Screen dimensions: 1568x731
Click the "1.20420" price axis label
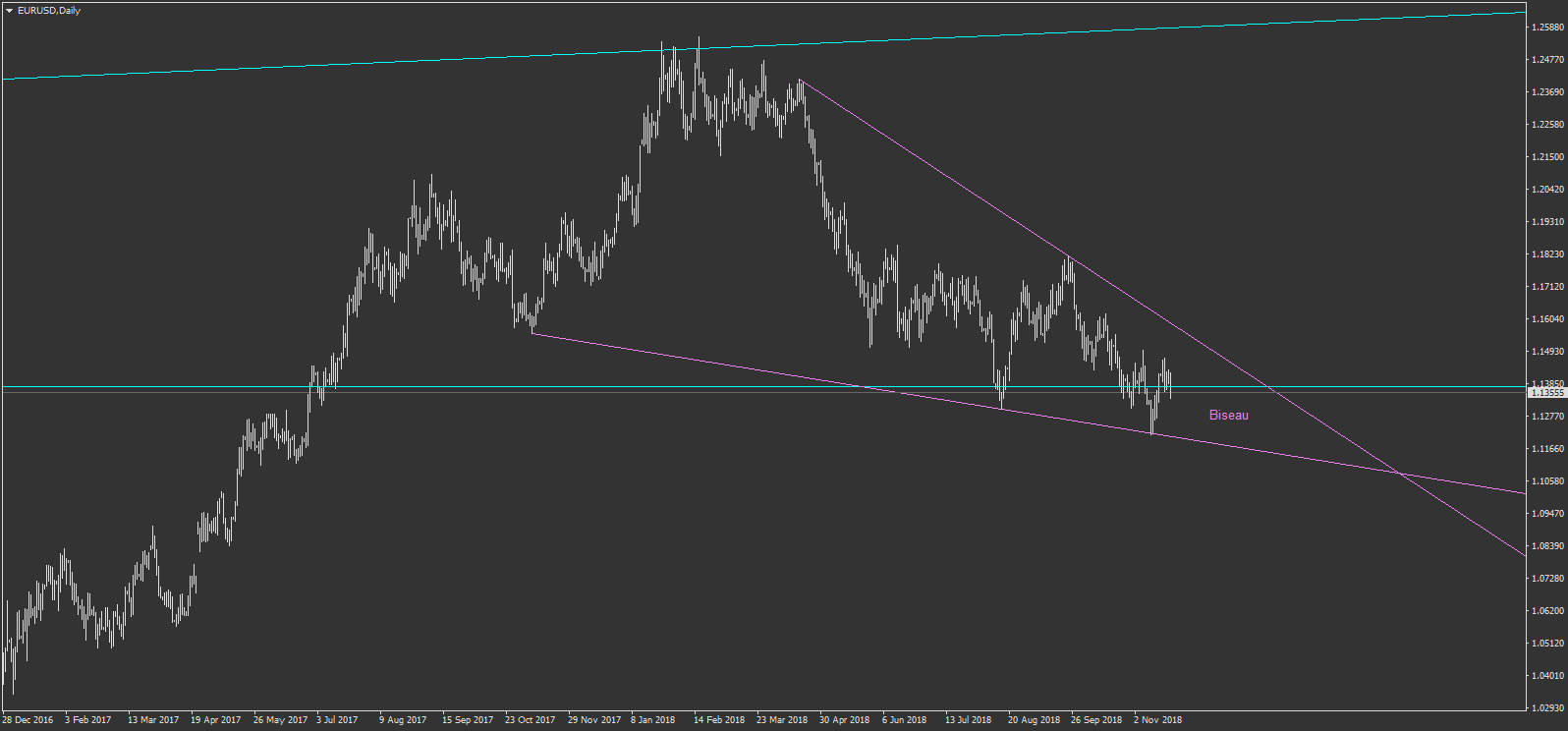1547,190
